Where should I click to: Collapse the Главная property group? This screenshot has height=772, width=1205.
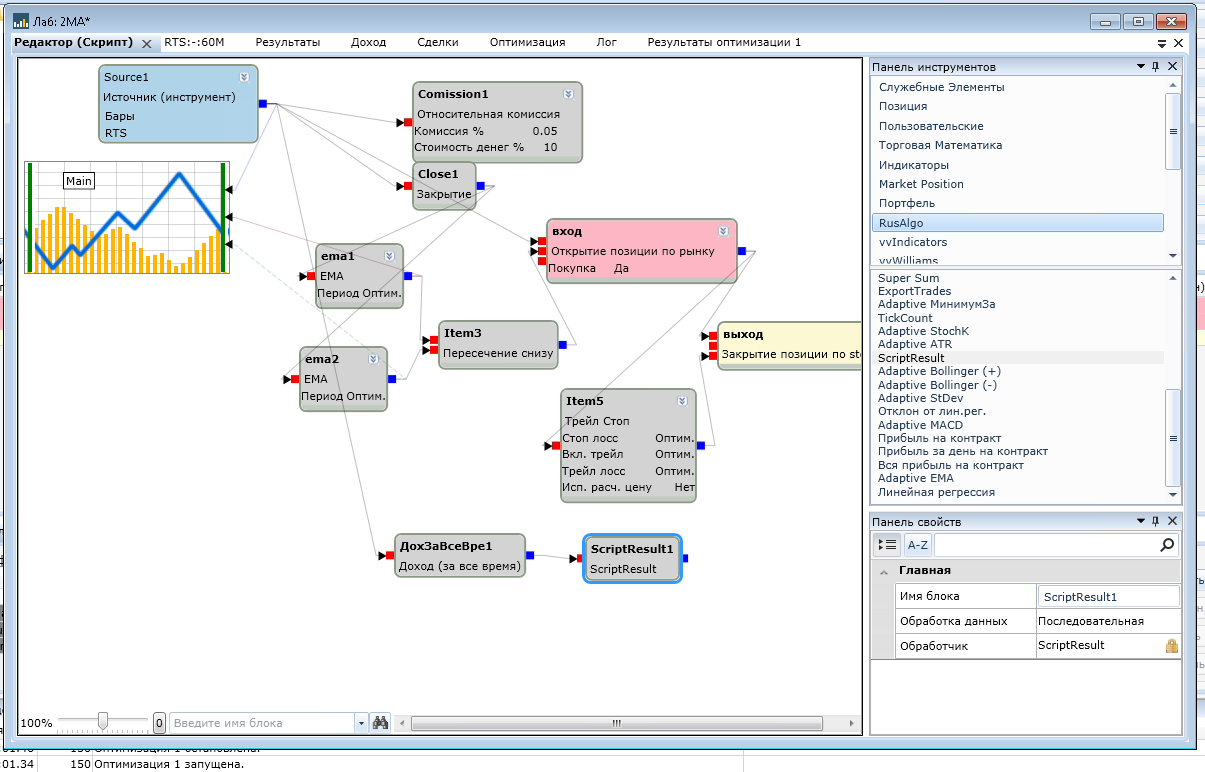coord(884,571)
